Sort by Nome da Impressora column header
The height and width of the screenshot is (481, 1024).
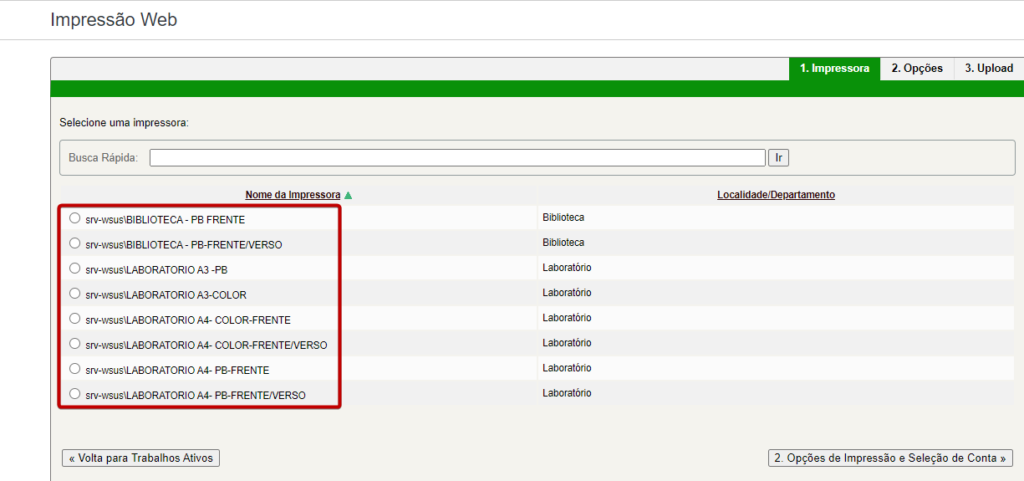292,195
